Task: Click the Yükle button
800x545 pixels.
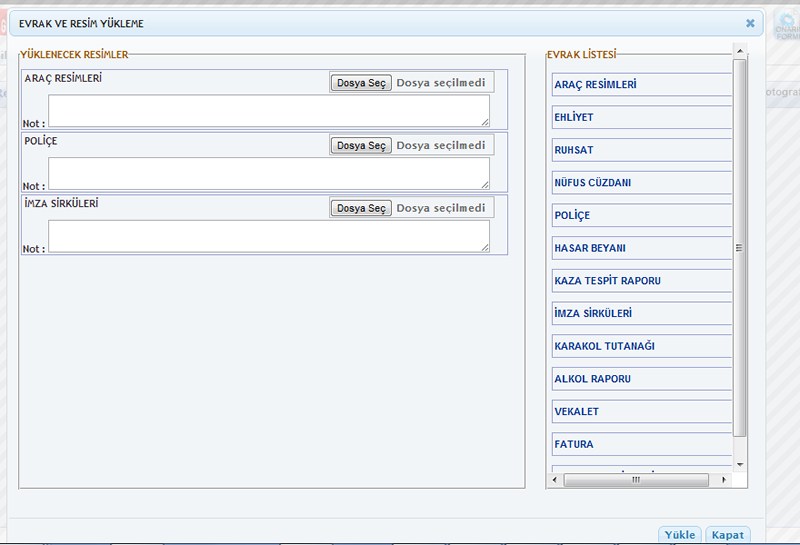Action: coord(680,534)
